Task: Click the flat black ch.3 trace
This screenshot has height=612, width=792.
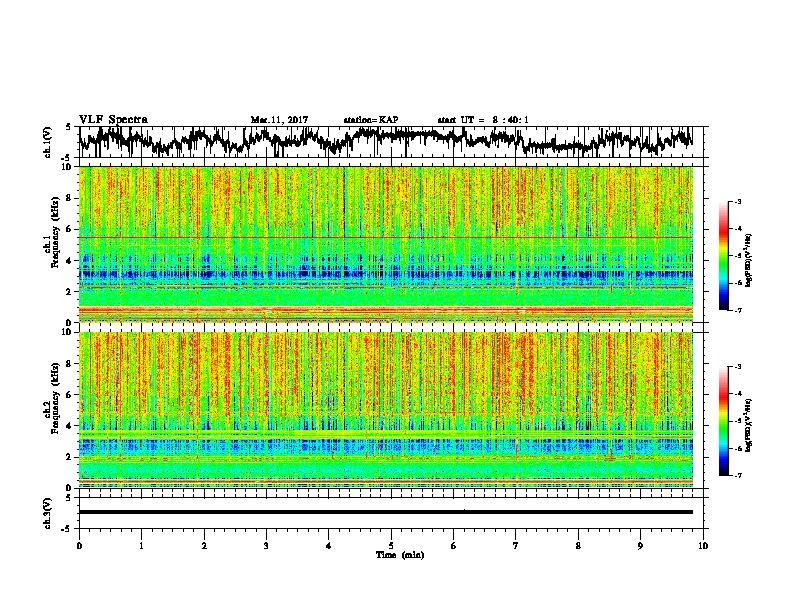Action: [x=385, y=512]
